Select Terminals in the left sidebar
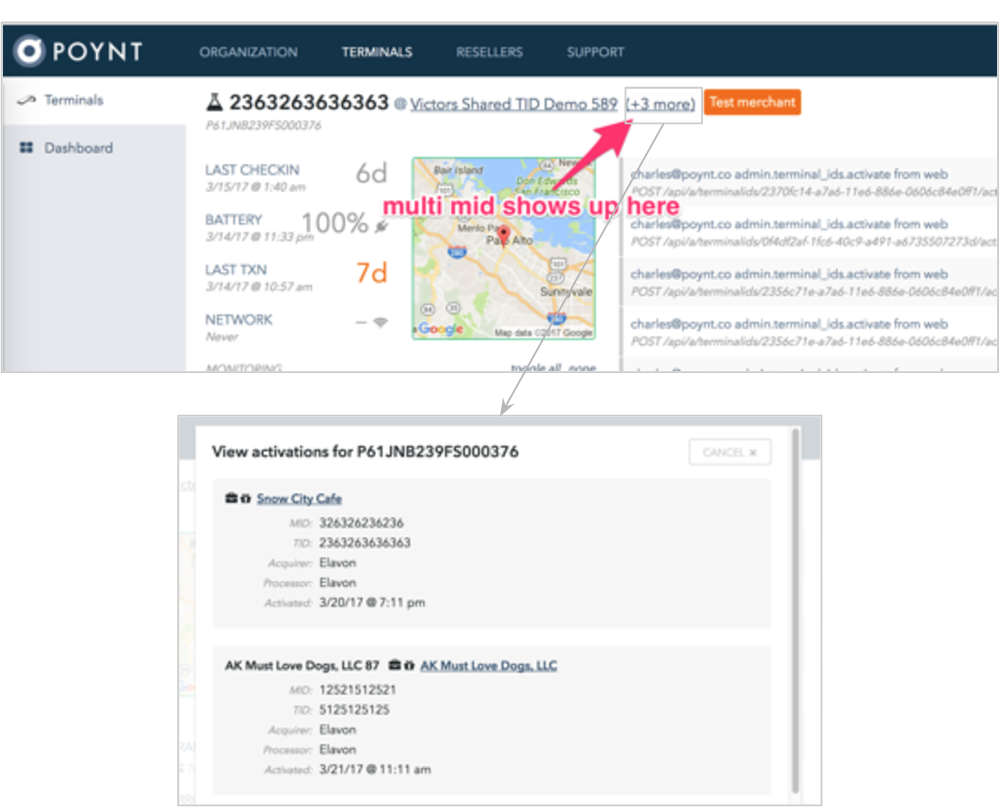 pyautogui.click(x=73, y=100)
